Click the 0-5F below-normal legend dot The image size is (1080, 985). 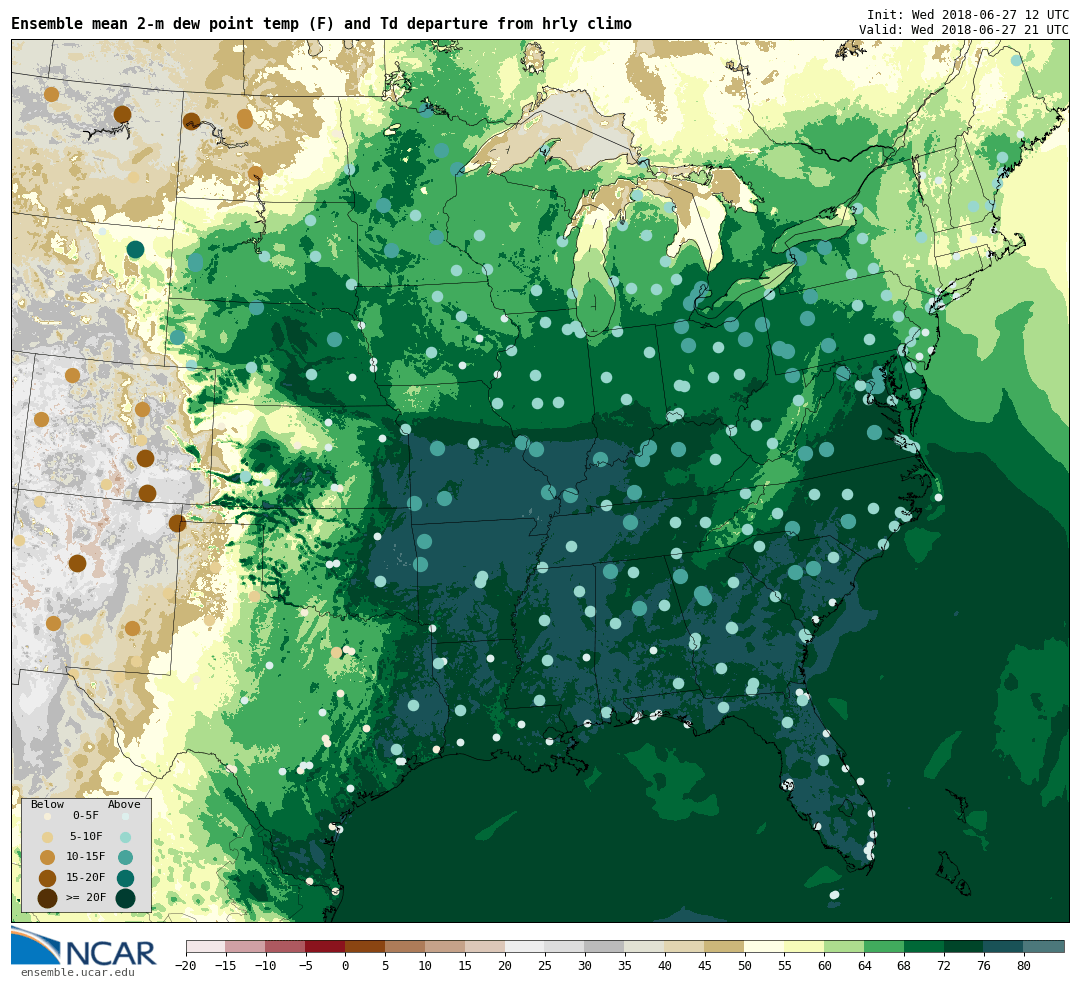pyautogui.click(x=48, y=816)
